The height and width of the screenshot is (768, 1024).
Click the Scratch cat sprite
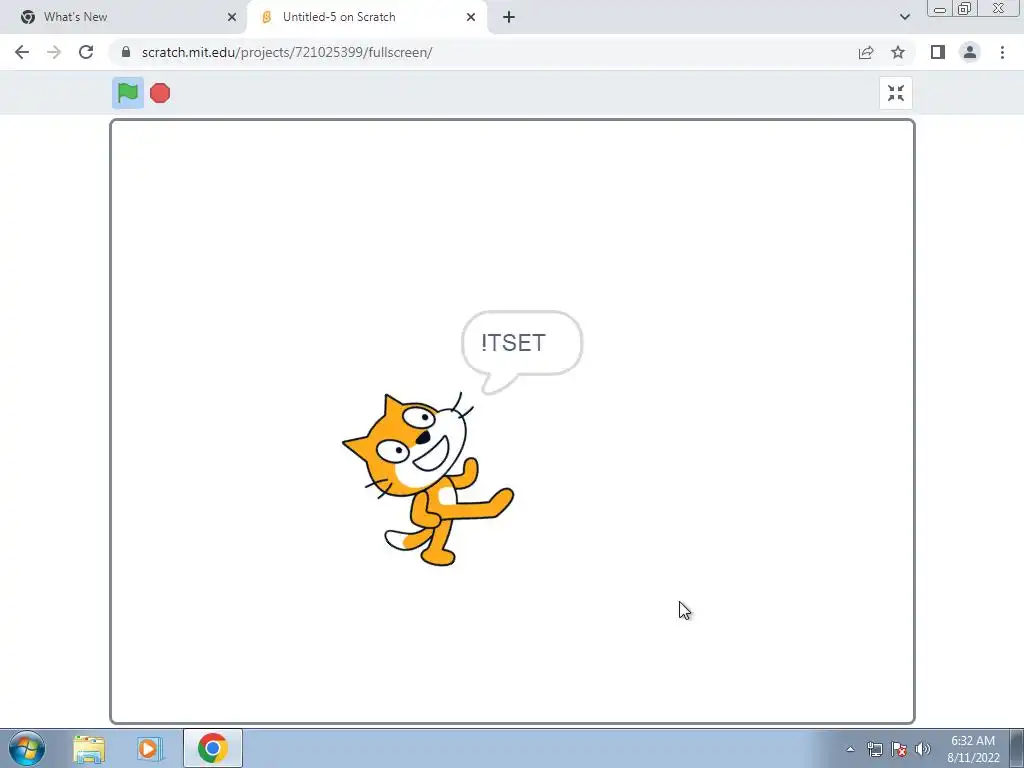(428, 479)
